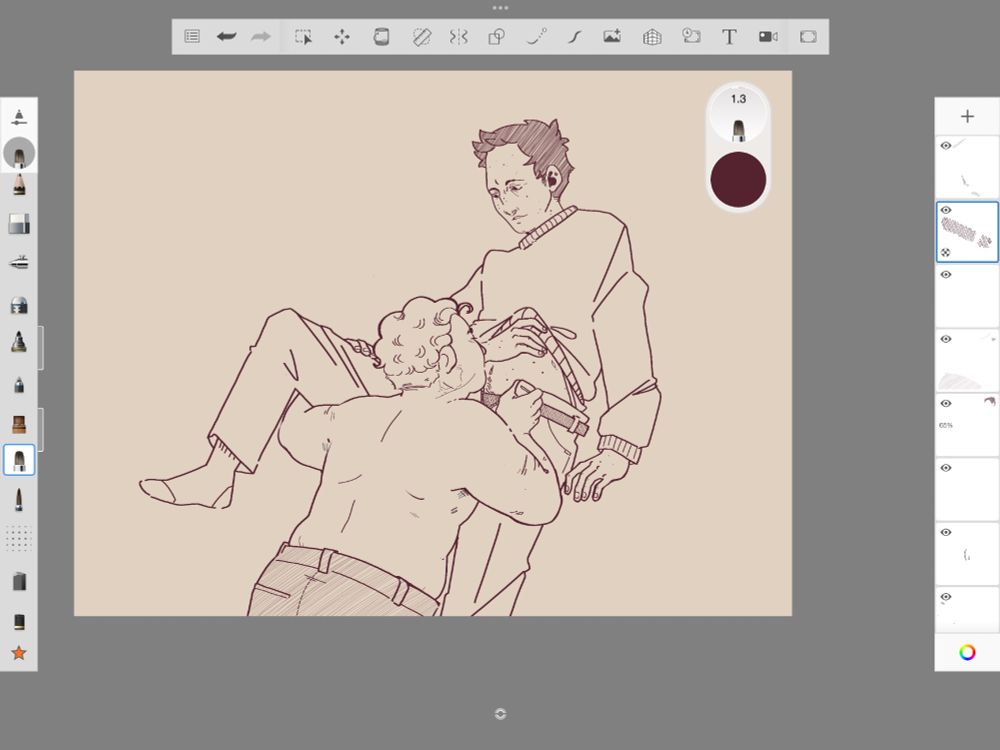The image size is (1000, 750).
Task: Reveal the hidden toolbar via top ellipsis
Action: [x=499, y=7]
